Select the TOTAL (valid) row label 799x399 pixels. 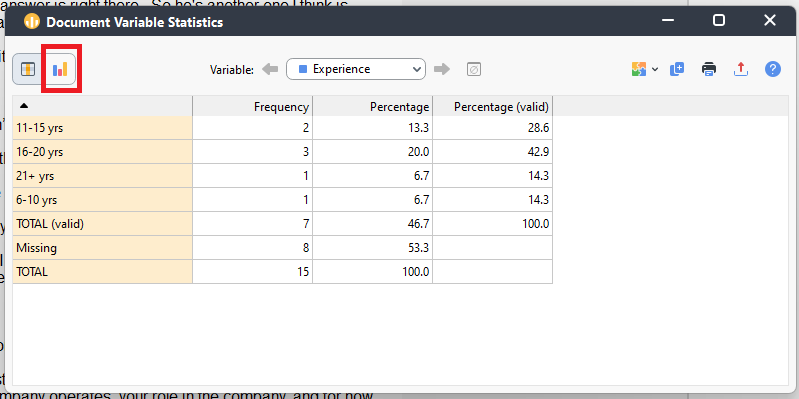point(102,224)
